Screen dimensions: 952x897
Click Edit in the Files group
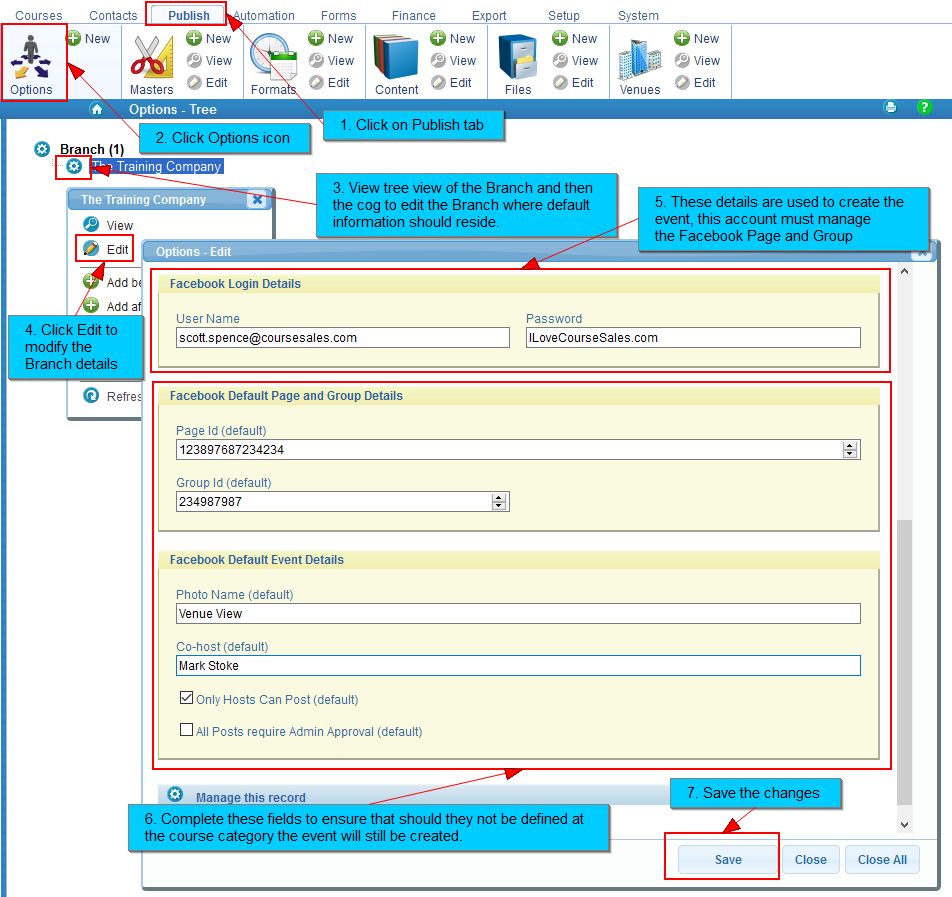[574, 82]
